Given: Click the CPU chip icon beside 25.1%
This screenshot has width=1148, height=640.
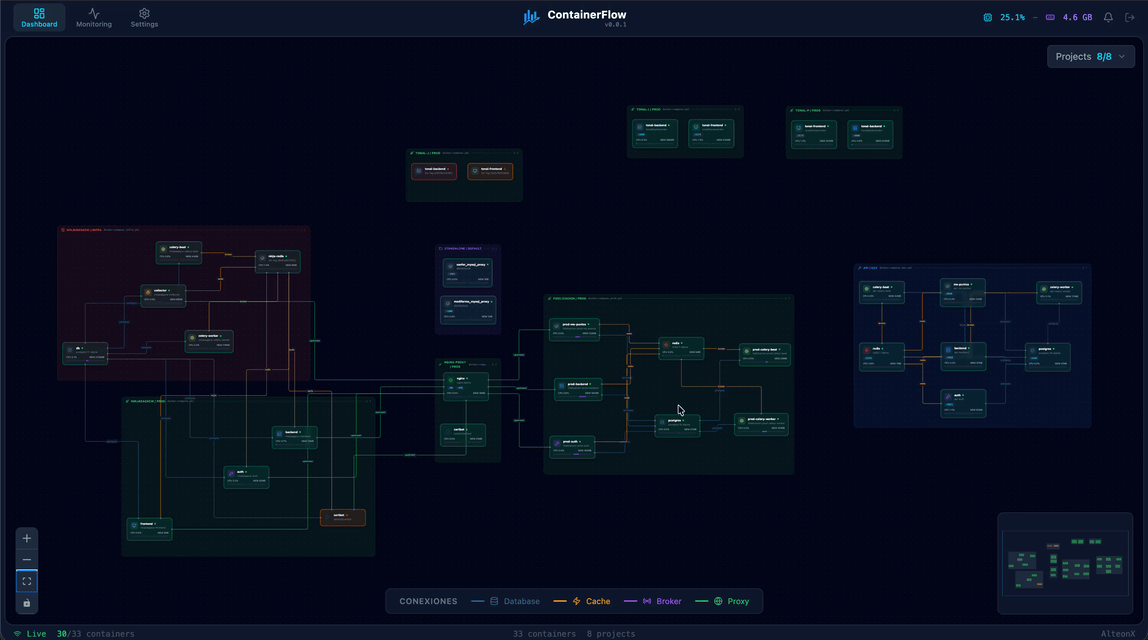Looking at the screenshot, I should coord(988,18).
